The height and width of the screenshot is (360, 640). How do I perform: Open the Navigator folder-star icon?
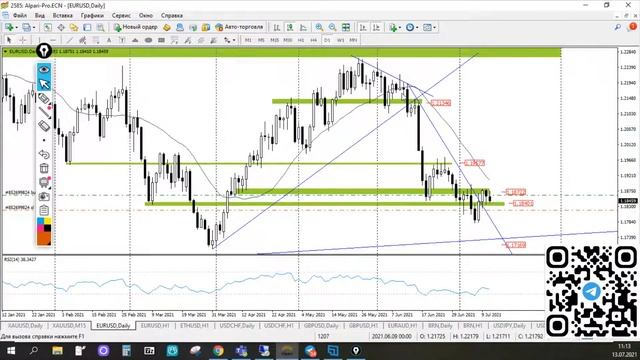point(74,27)
